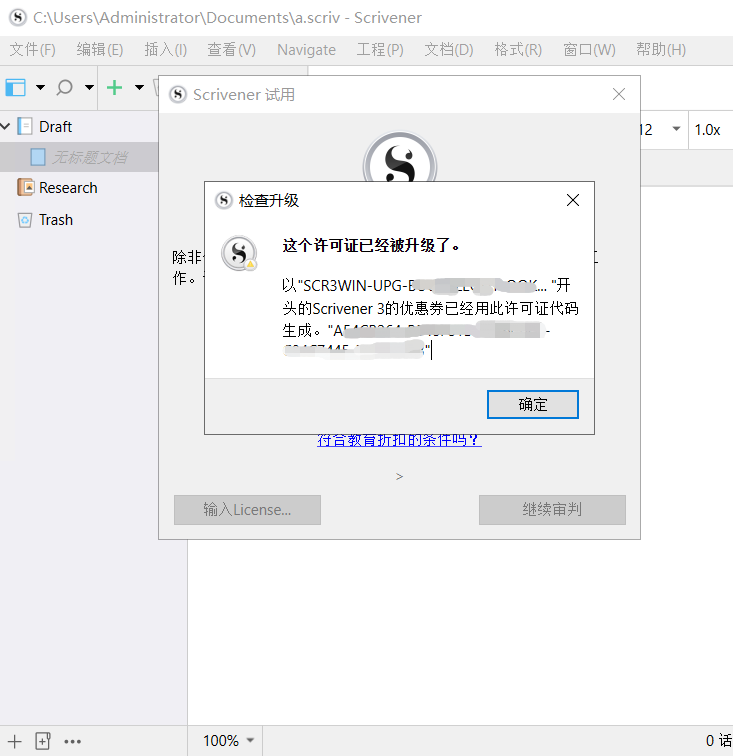
Task: Open the 查看(V) menu
Action: click(x=231, y=50)
